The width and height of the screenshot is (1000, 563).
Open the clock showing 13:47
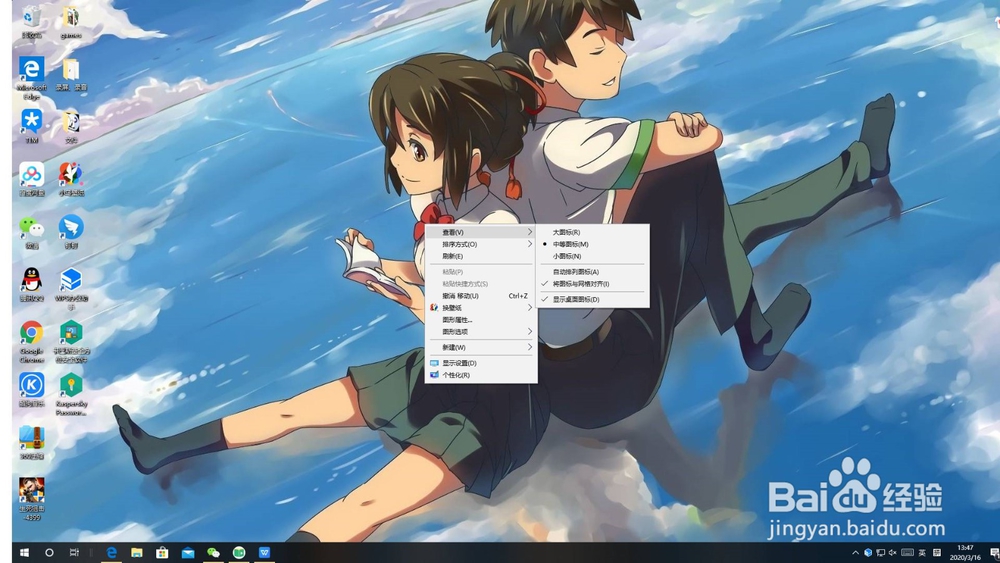tap(965, 552)
